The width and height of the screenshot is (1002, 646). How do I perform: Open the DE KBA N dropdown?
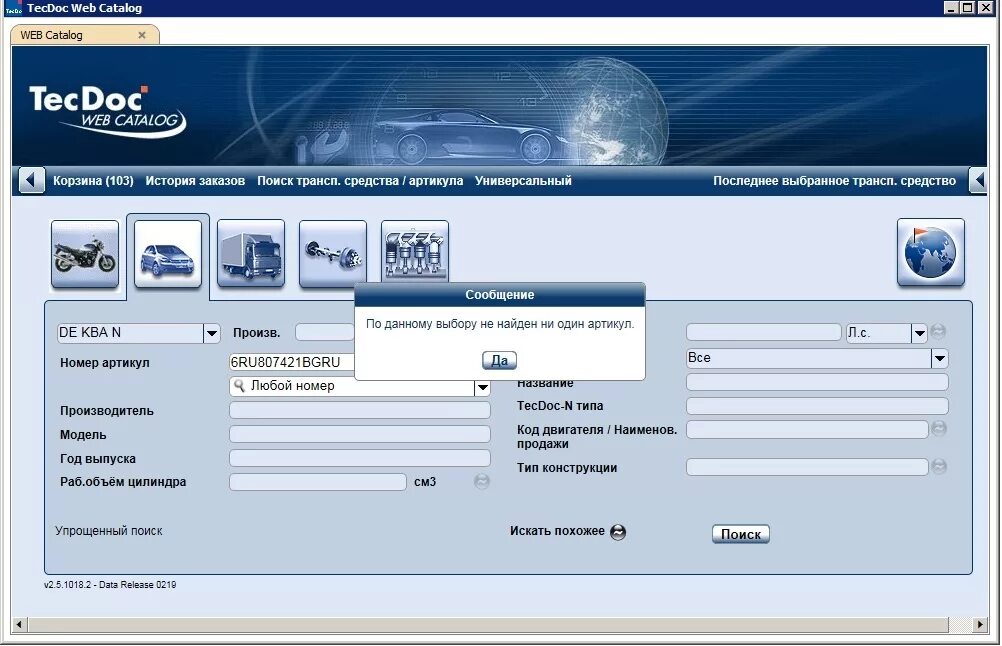212,333
